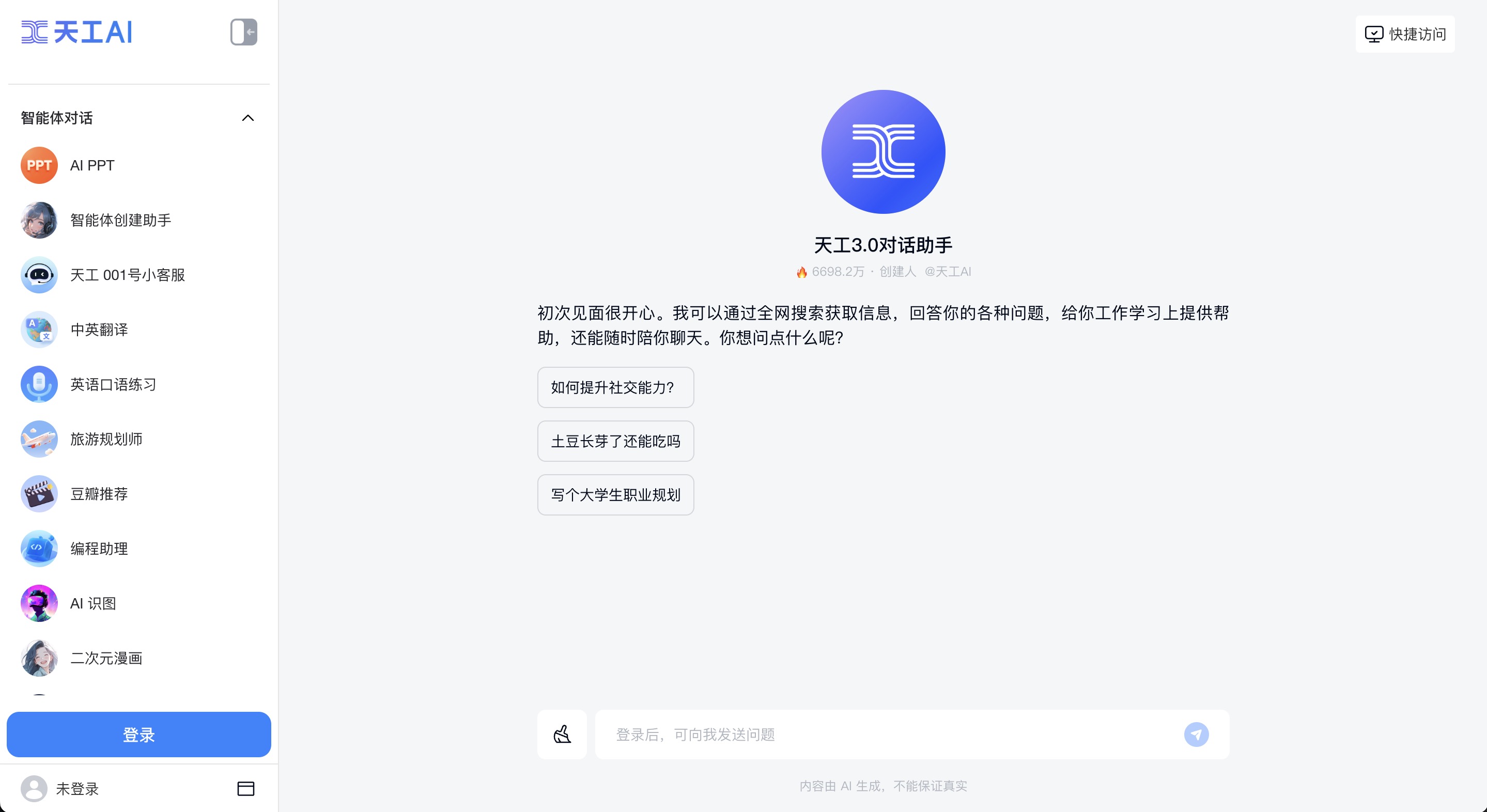The image size is (1487, 812).
Task: Choose the 中英翻译 translation icon
Action: click(39, 330)
